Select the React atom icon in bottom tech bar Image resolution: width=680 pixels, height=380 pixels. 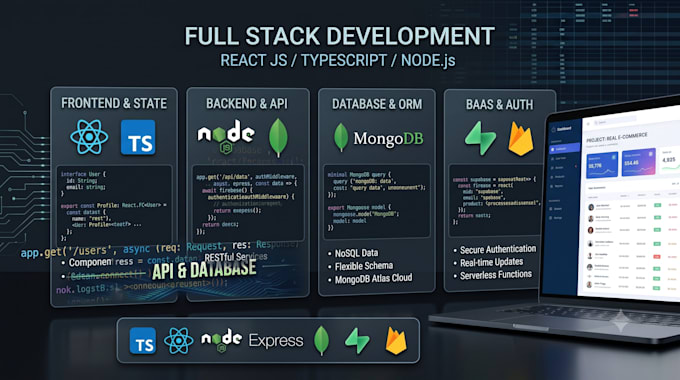click(x=179, y=341)
